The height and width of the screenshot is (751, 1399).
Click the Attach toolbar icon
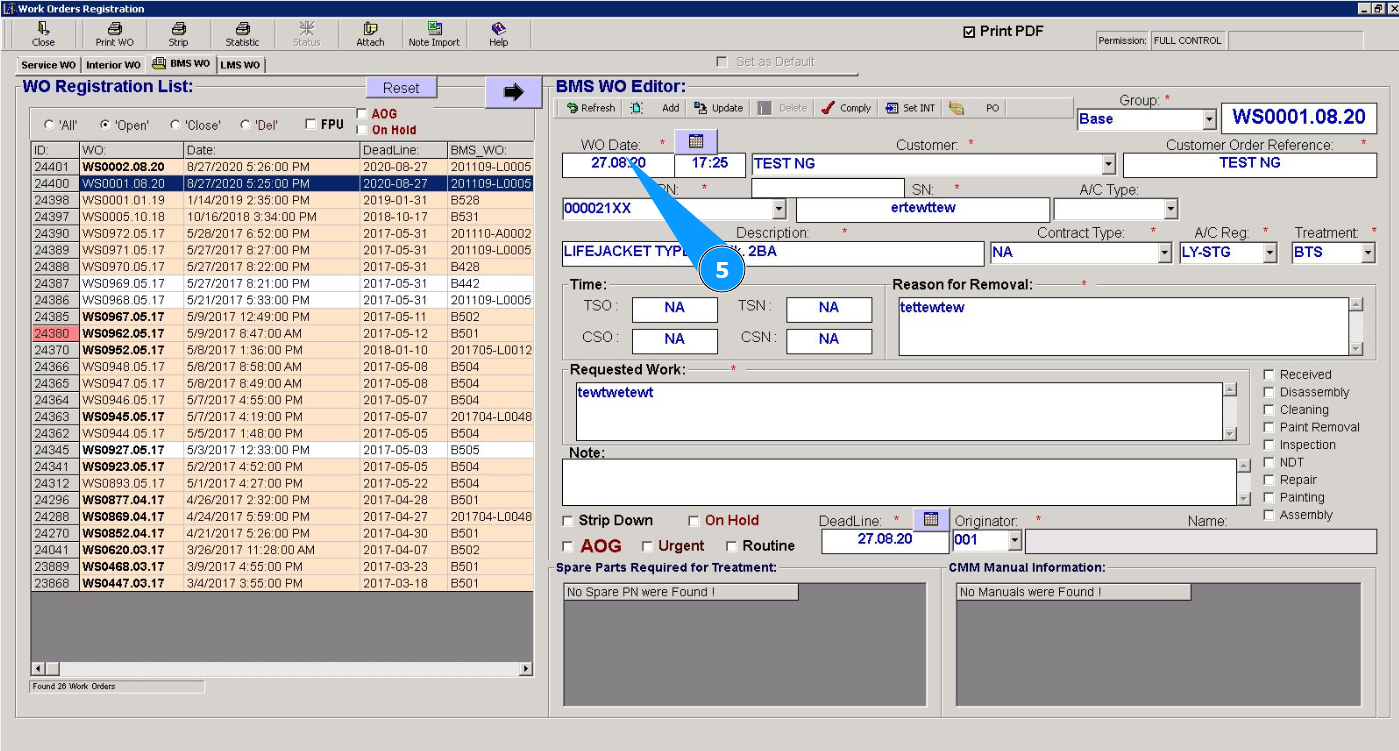(x=370, y=34)
